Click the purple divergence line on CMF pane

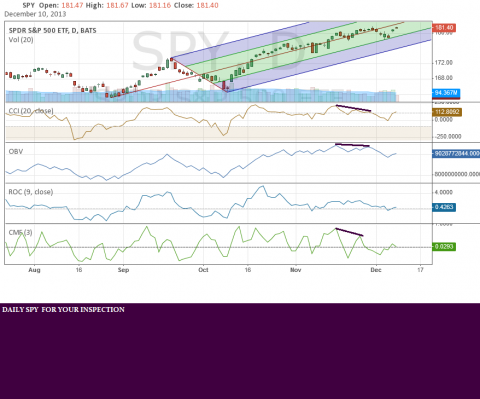point(349,232)
